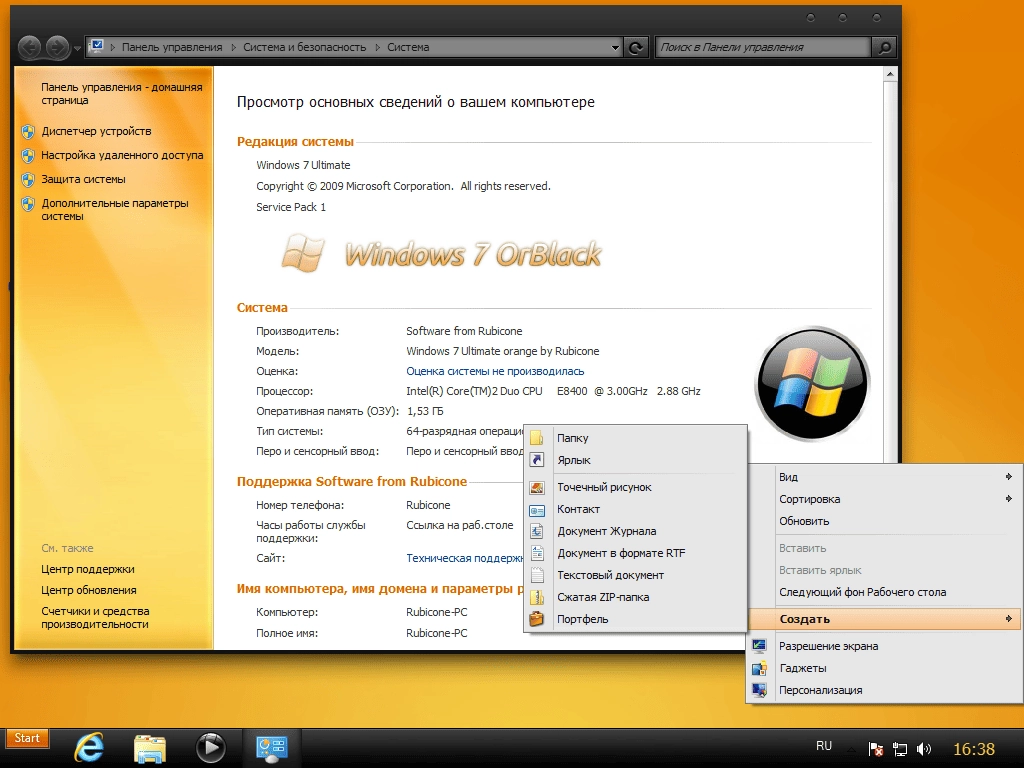Viewport: 1024px width, 768px height.
Task: Click the journal icon beside "Документ Журнала"
Action: coord(537,531)
